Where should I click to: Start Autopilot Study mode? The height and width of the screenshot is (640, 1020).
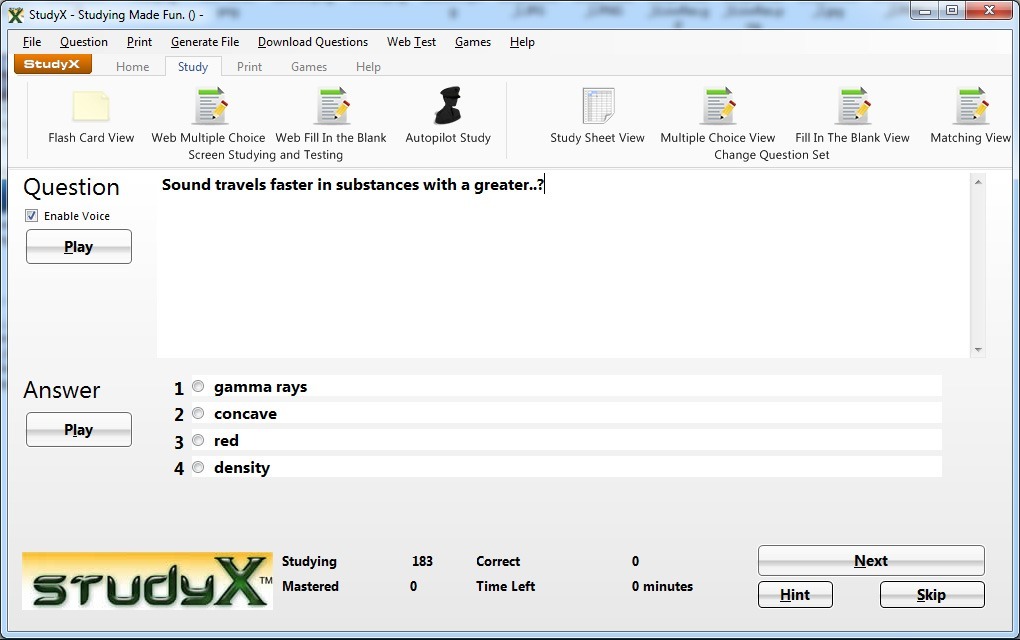click(x=448, y=116)
